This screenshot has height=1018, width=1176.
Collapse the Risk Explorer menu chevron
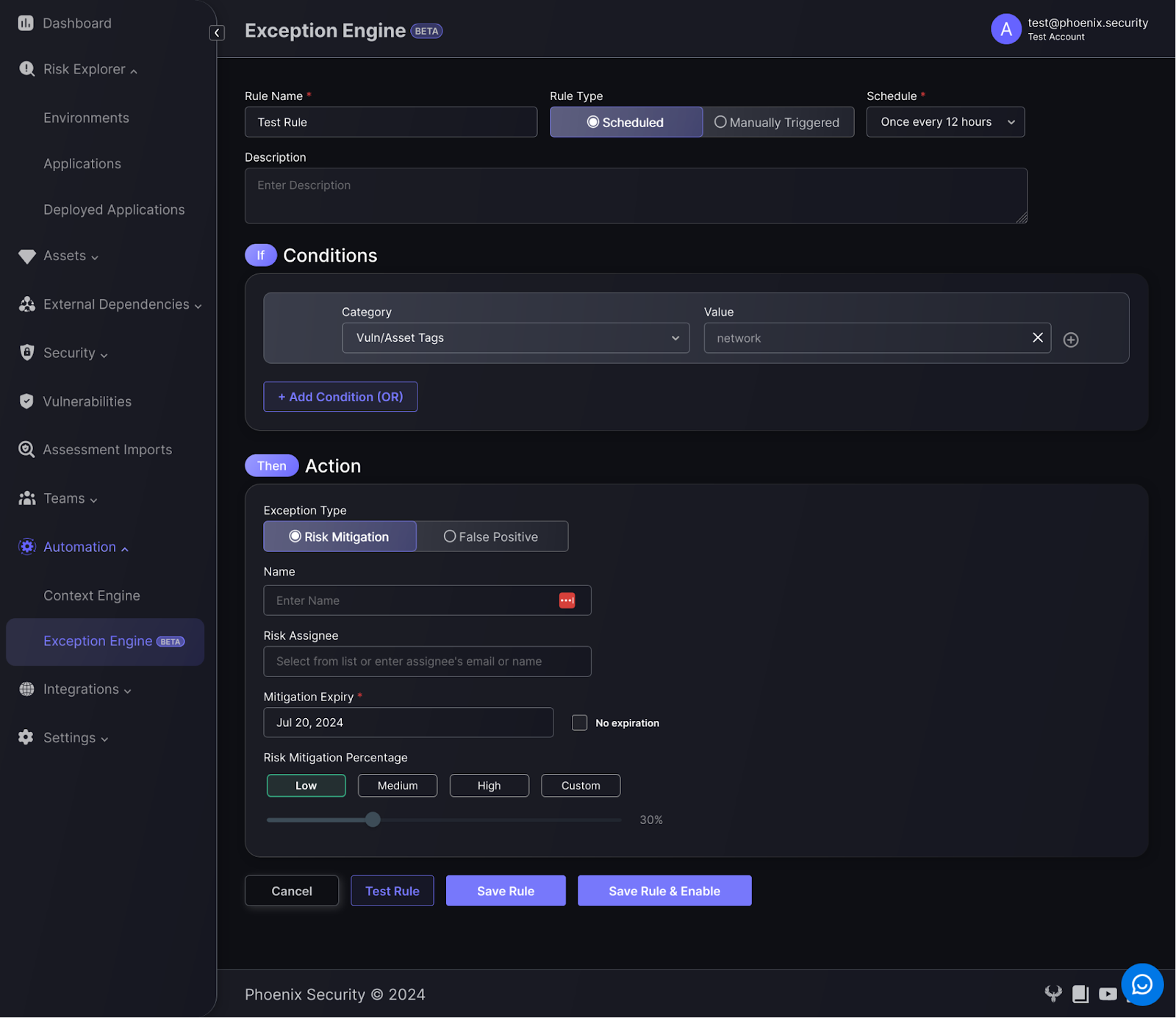134,71
